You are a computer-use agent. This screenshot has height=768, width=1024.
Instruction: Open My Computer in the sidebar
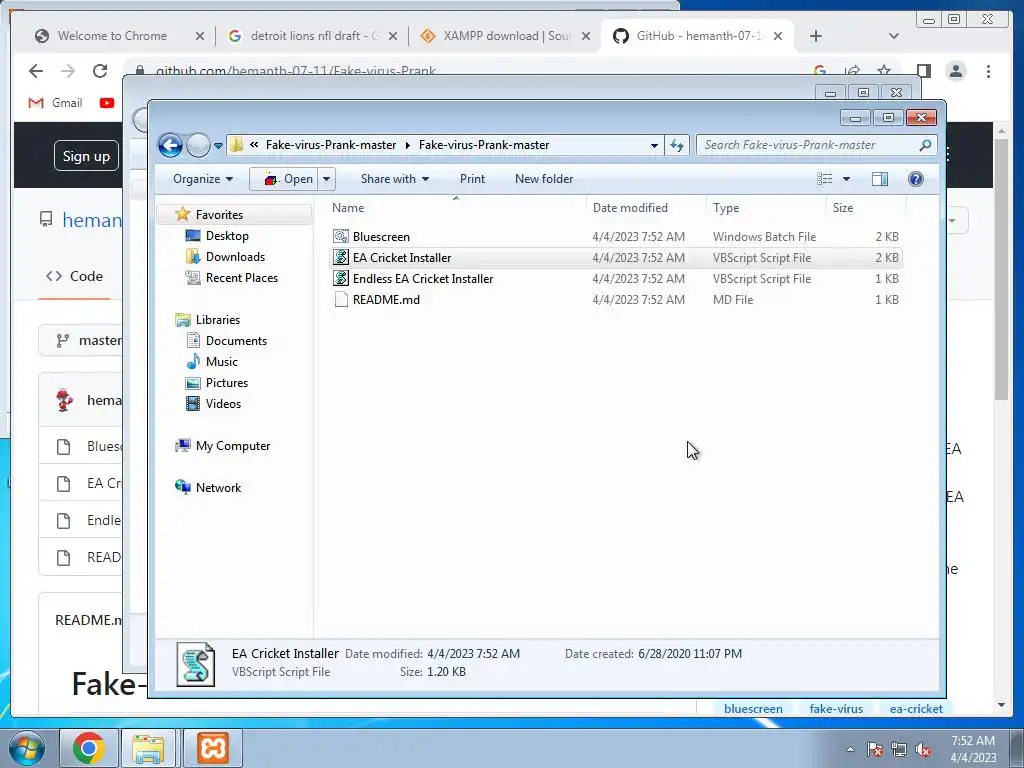[232, 445]
